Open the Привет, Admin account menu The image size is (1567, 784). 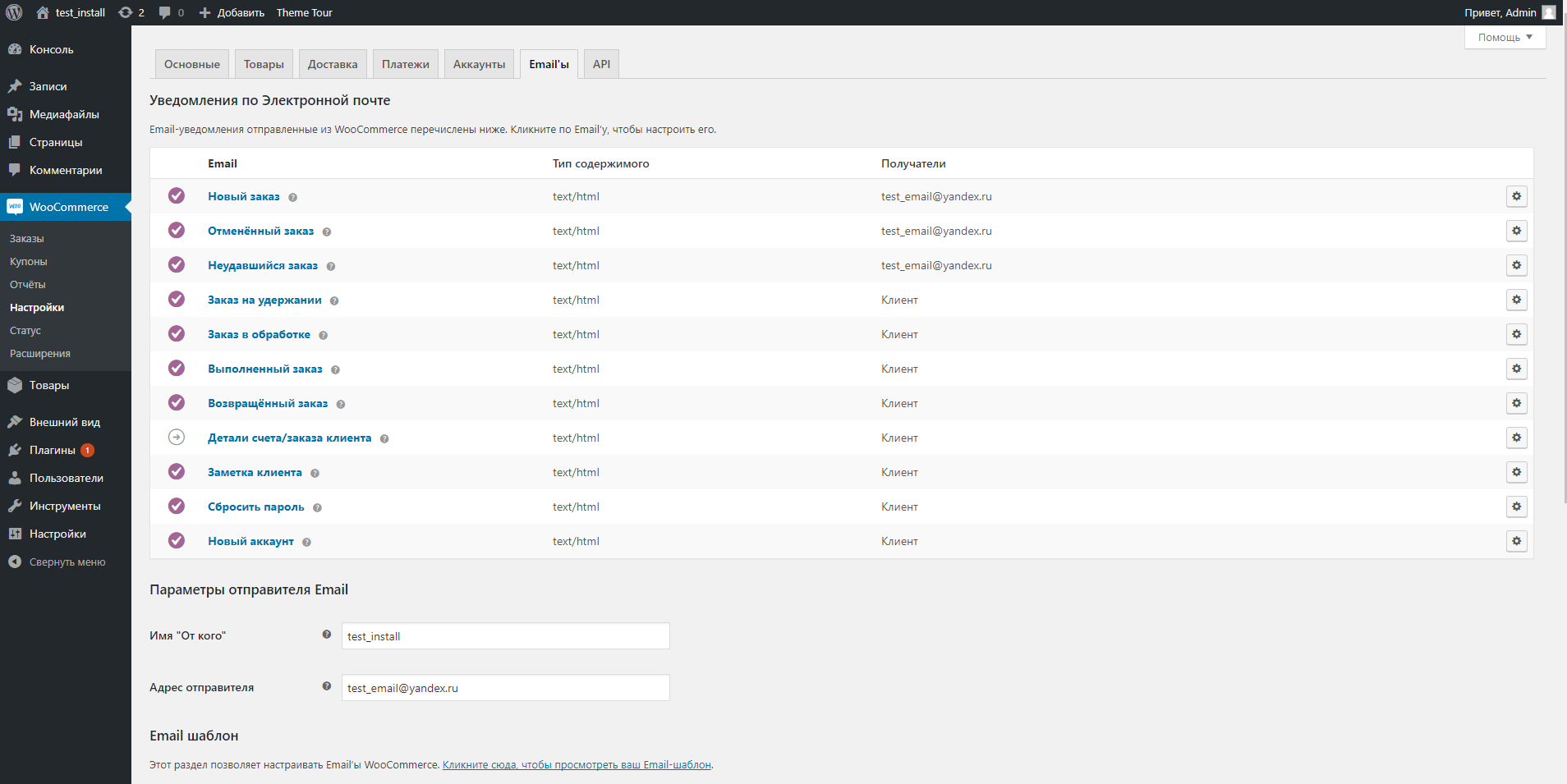click(x=1510, y=12)
